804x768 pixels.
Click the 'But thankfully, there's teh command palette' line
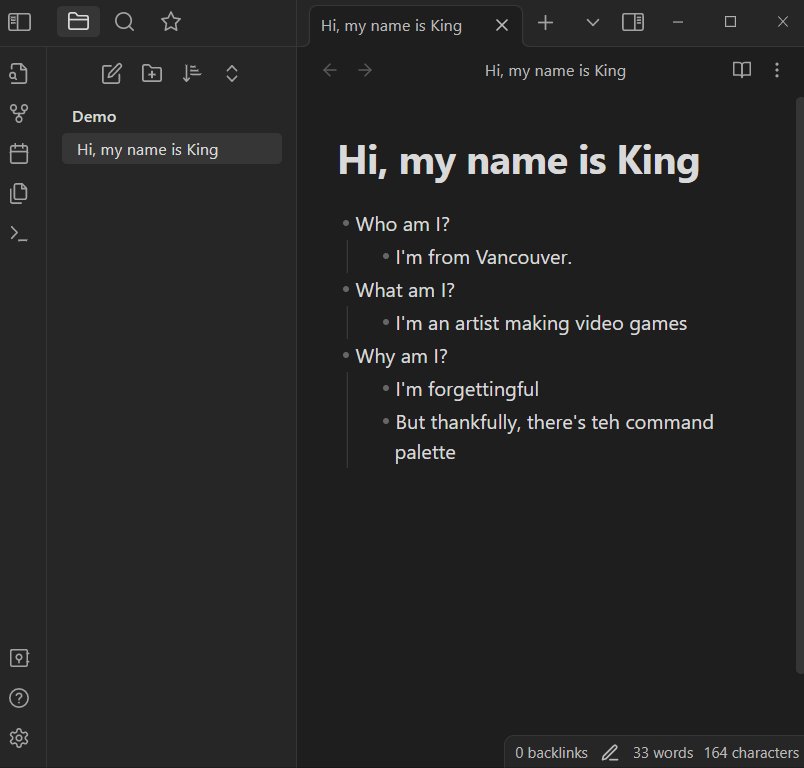pyautogui.click(x=554, y=437)
